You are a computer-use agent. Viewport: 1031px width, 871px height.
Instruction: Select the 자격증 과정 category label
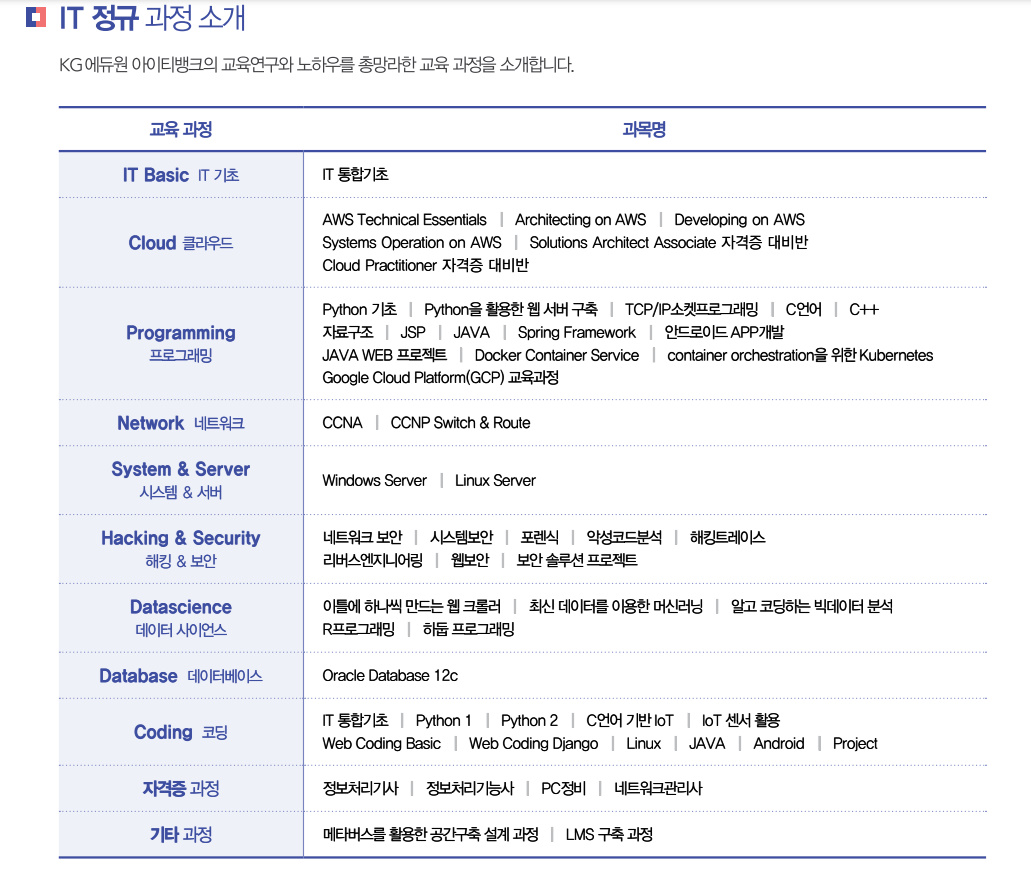coord(181,788)
